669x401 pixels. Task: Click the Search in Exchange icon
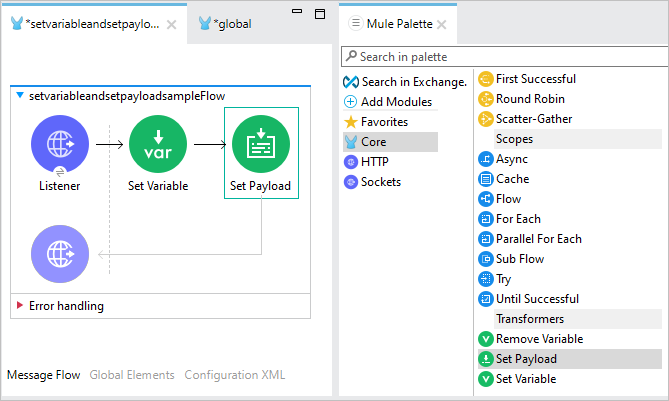pyautogui.click(x=351, y=82)
